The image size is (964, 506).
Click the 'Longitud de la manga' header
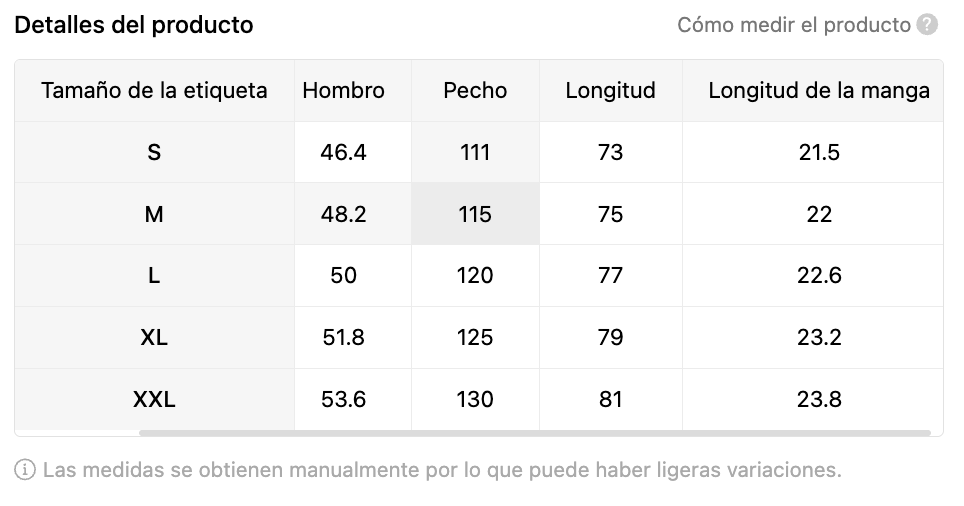tap(818, 91)
